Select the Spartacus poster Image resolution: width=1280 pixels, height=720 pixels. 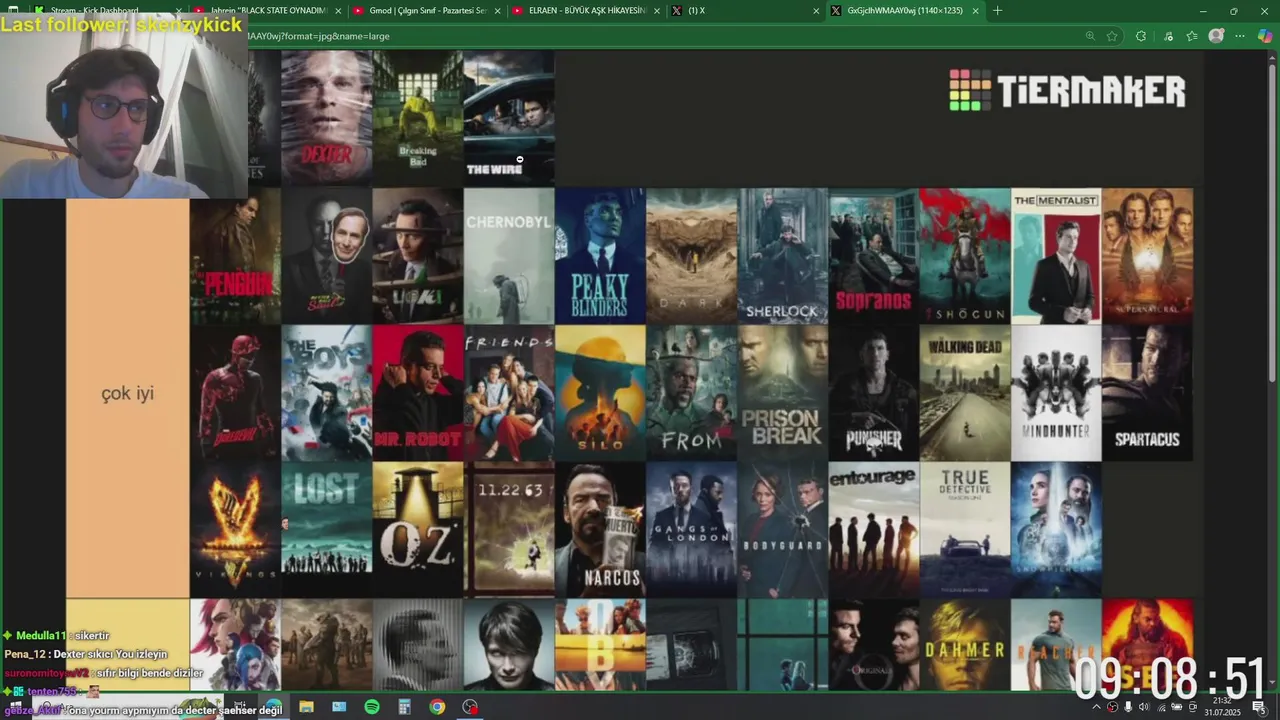coord(1147,393)
